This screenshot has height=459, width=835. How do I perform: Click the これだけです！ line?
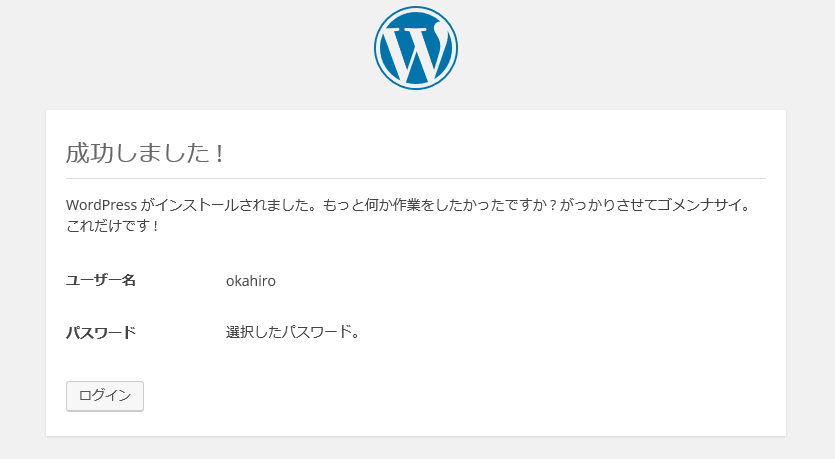(x=113, y=226)
